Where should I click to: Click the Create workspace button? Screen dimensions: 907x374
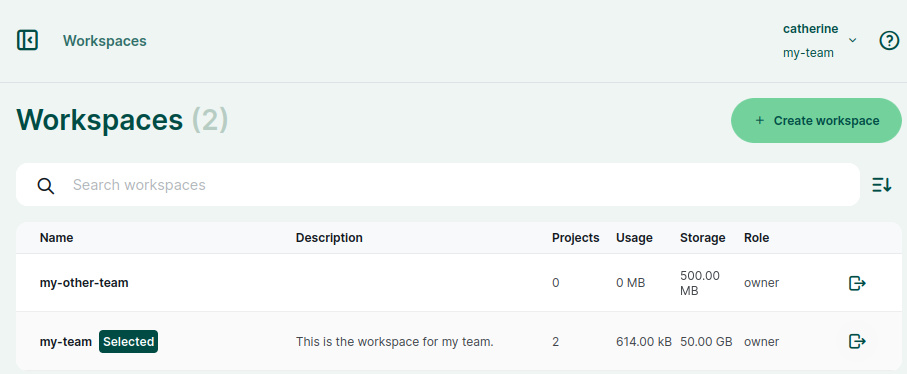[x=816, y=121]
